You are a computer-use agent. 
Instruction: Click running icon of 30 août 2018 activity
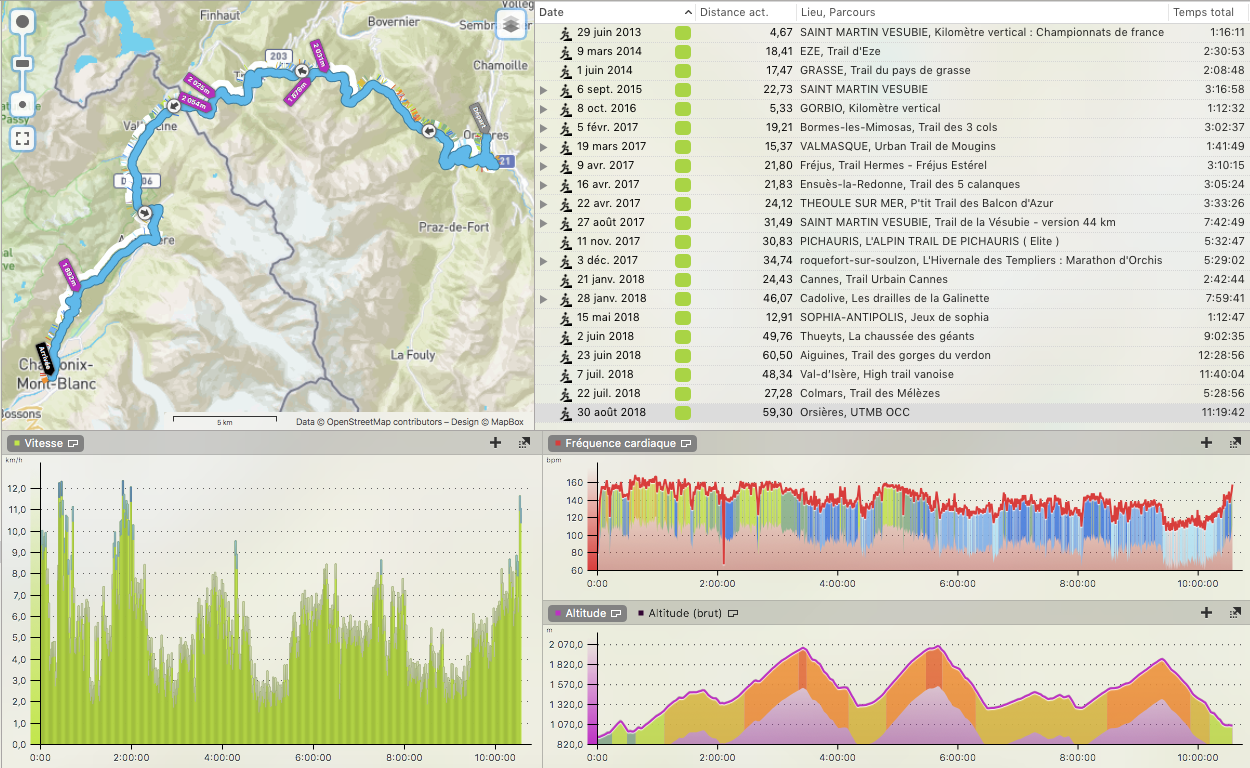tap(565, 412)
